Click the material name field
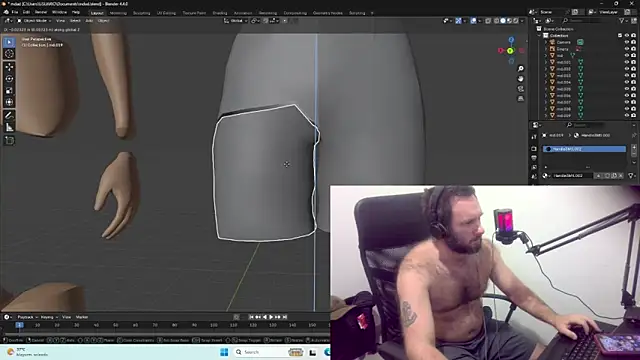Screen dimensions: 640x360 point(572,176)
